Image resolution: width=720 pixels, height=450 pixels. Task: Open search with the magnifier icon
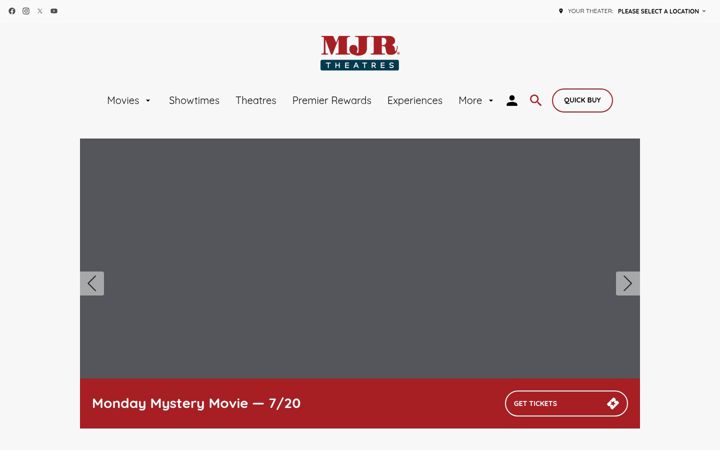click(535, 100)
